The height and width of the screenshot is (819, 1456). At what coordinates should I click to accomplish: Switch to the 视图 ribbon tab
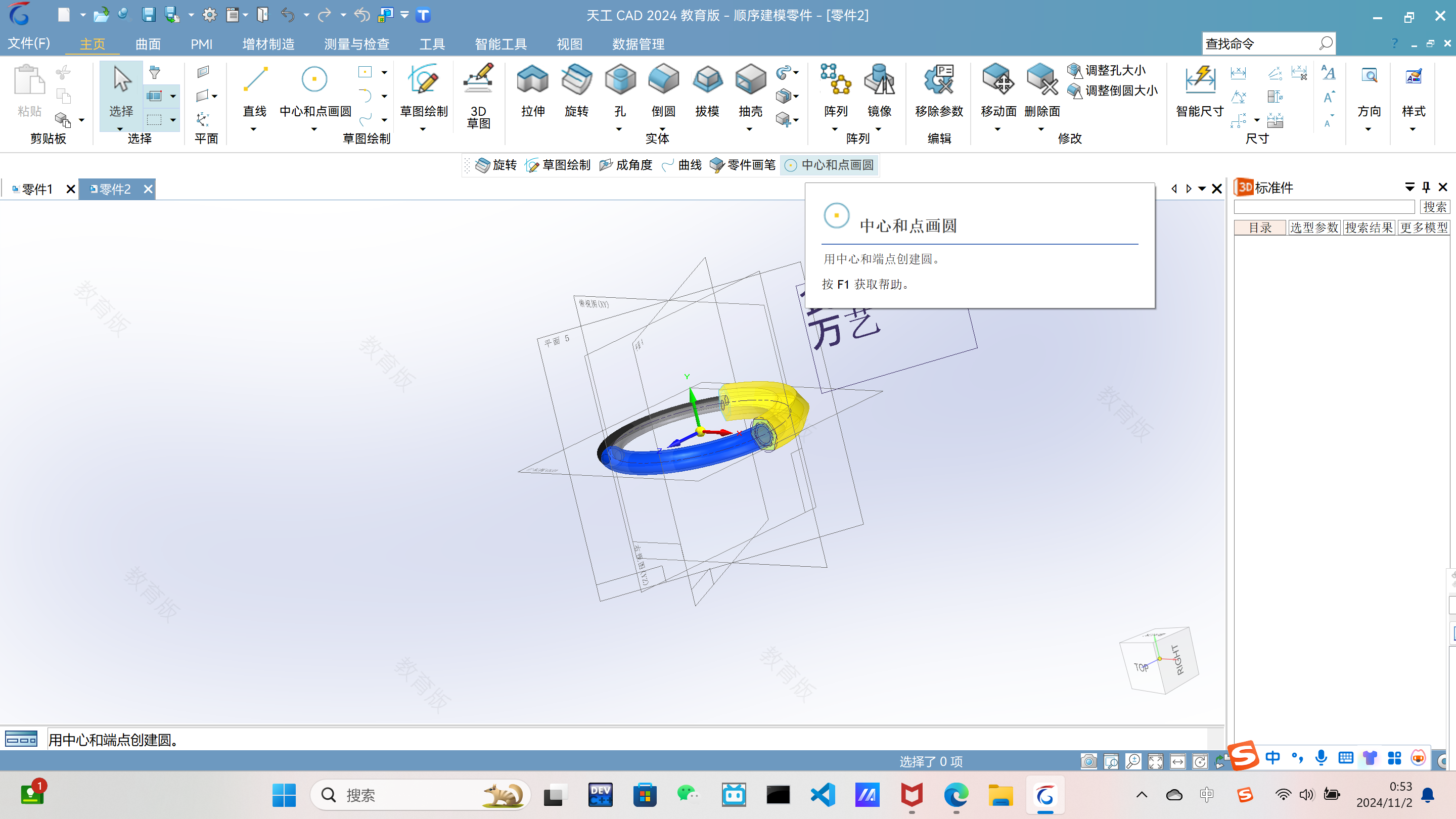(x=569, y=43)
